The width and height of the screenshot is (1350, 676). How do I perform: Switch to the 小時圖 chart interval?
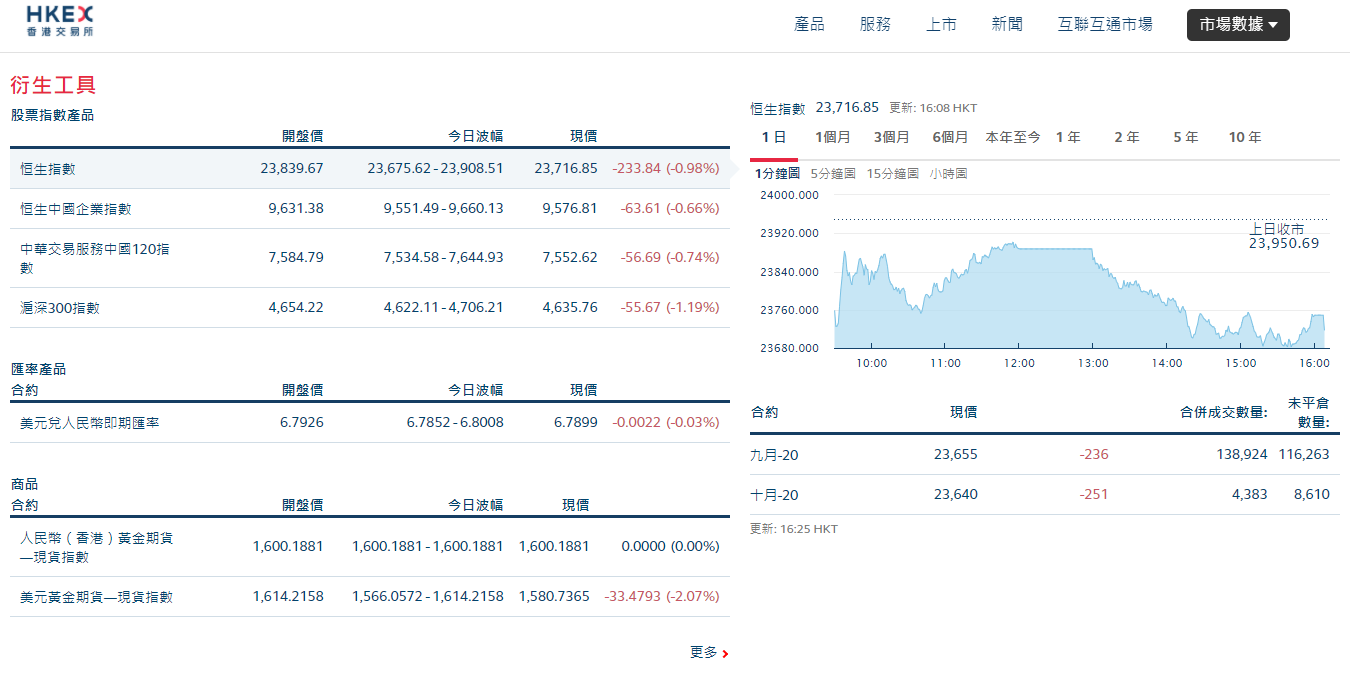point(948,174)
